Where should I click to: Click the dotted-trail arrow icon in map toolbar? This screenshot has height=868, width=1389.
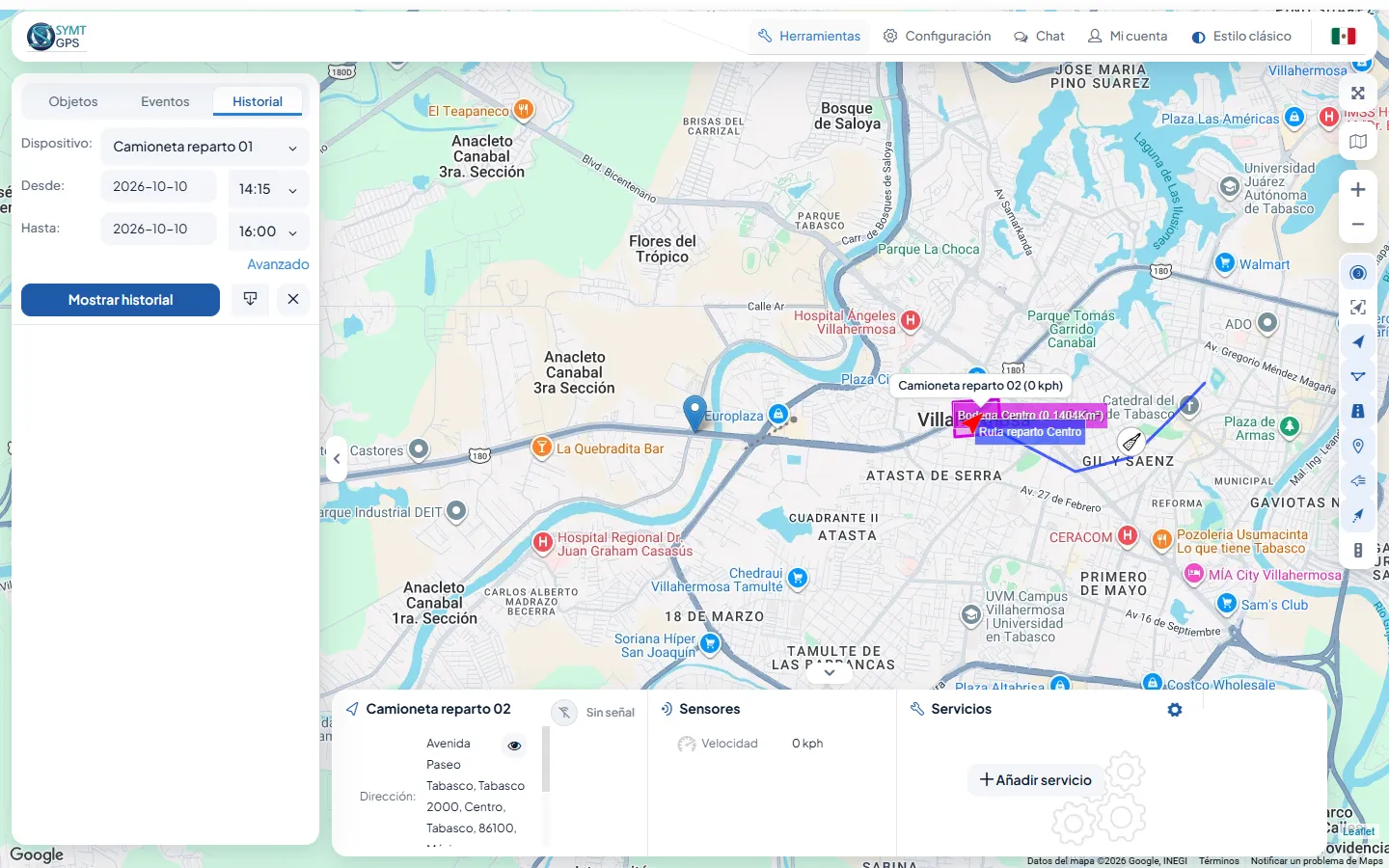(1358, 516)
